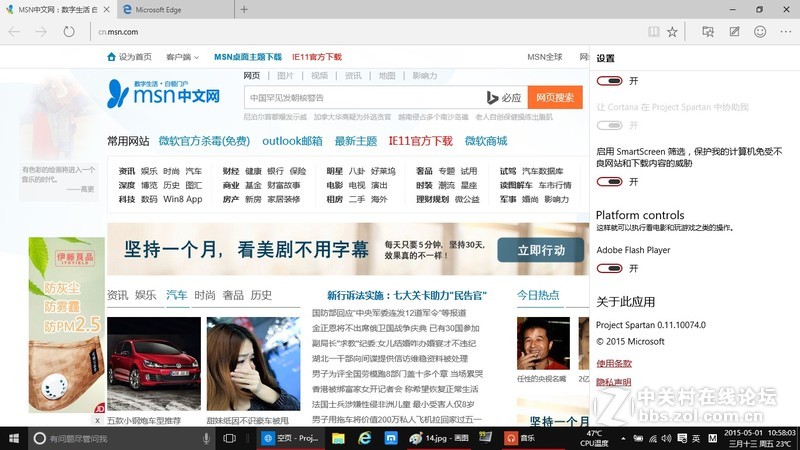Open 使用条款 link in settings
The image size is (800, 450).
click(614, 363)
